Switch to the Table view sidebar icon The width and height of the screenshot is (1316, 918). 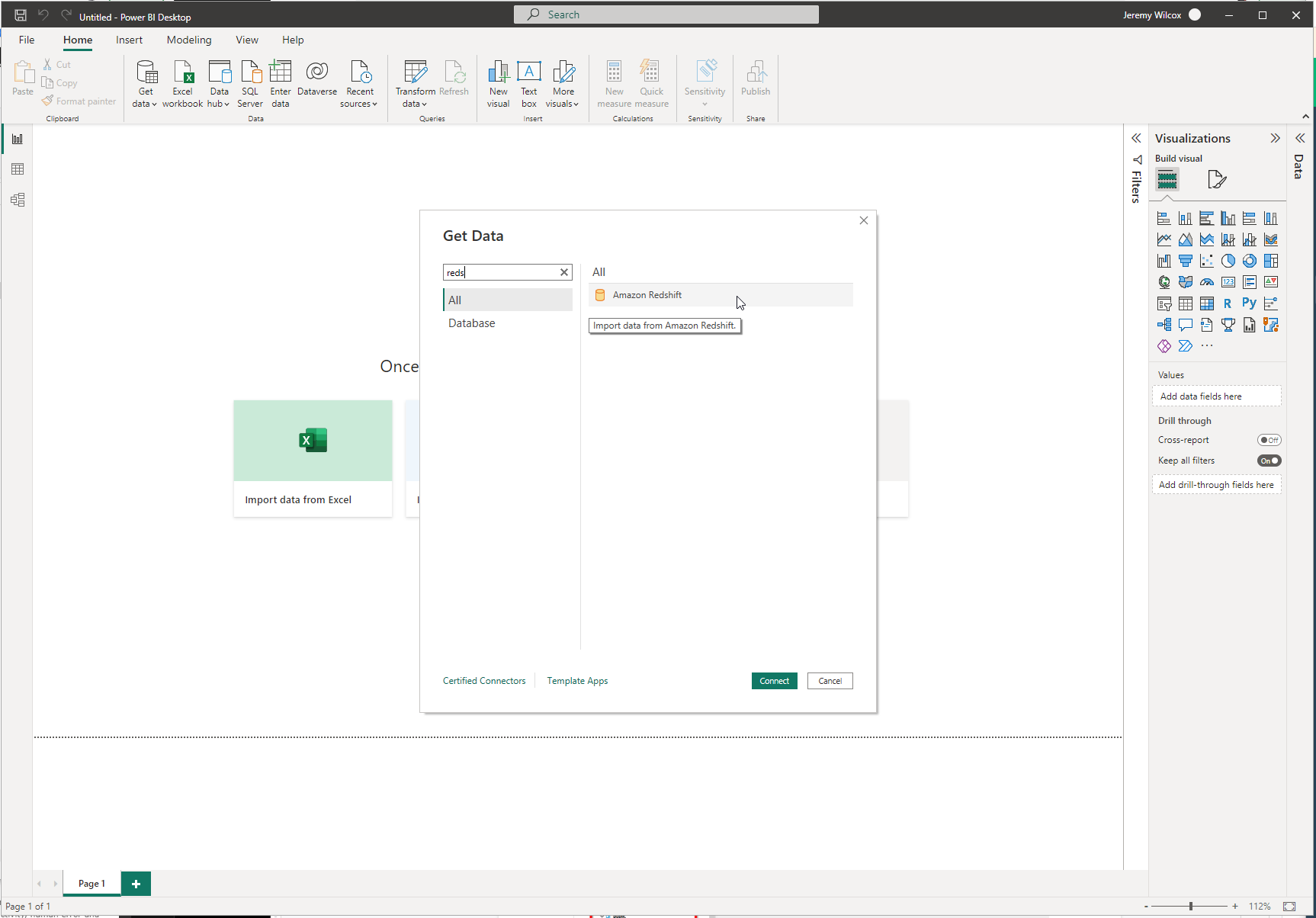[18, 169]
